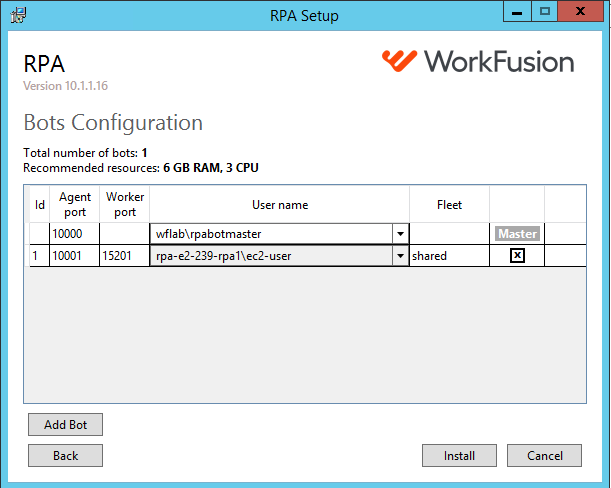This screenshot has width=611, height=488.
Task: Close the RPA Setup window
Action: [x=580, y=12]
